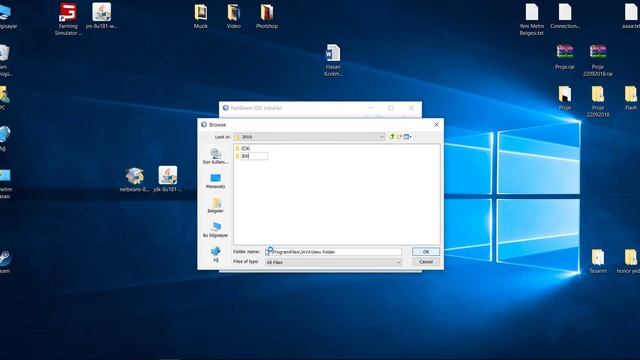Select the Farming Simulator desktop shortcut
Screen dimensions: 640x360
(68, 19)
